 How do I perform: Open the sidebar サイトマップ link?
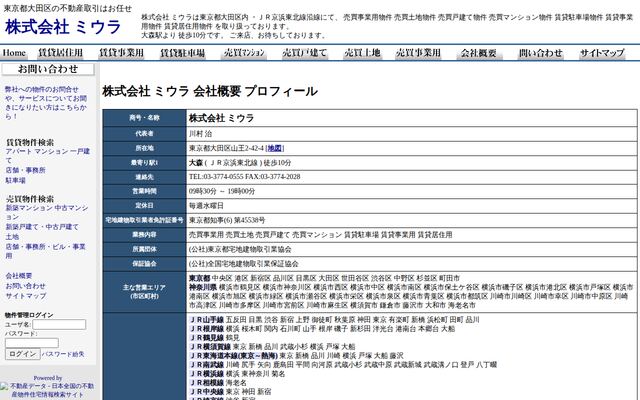pos(26,296)
